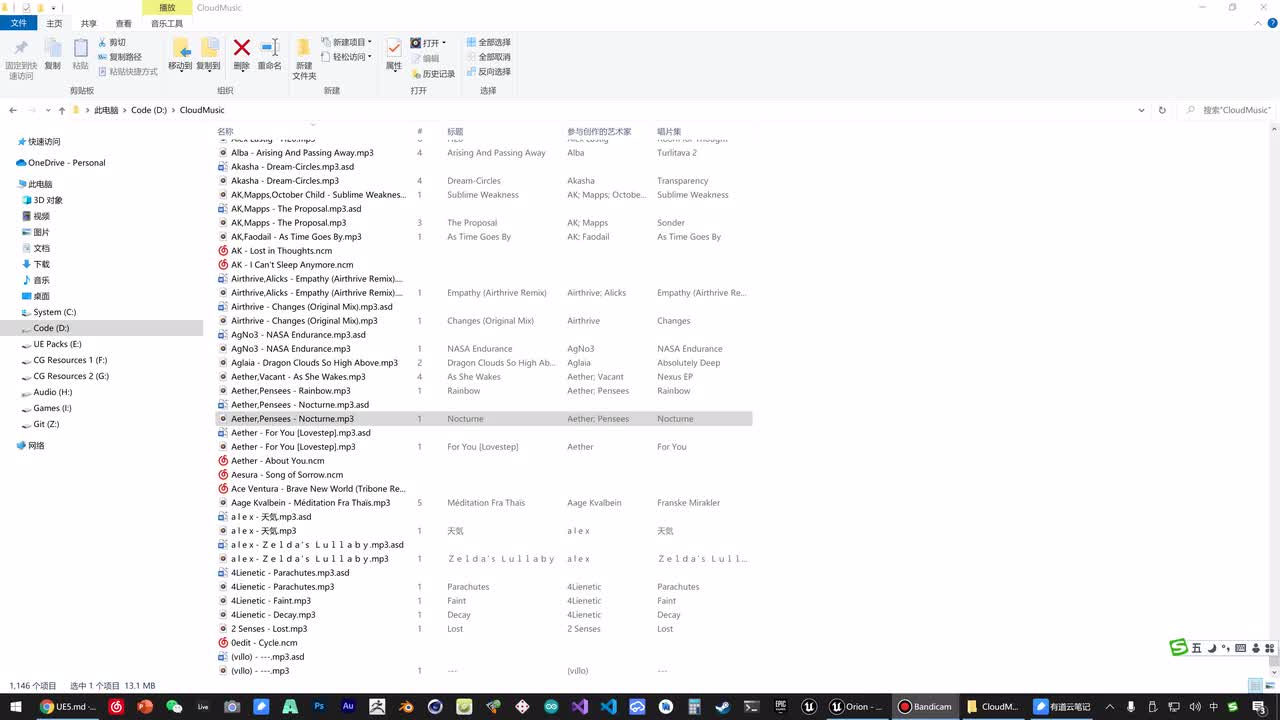Open Audio (H:) drive in sidebar
1280x720 pixels.
pos(52,392)
